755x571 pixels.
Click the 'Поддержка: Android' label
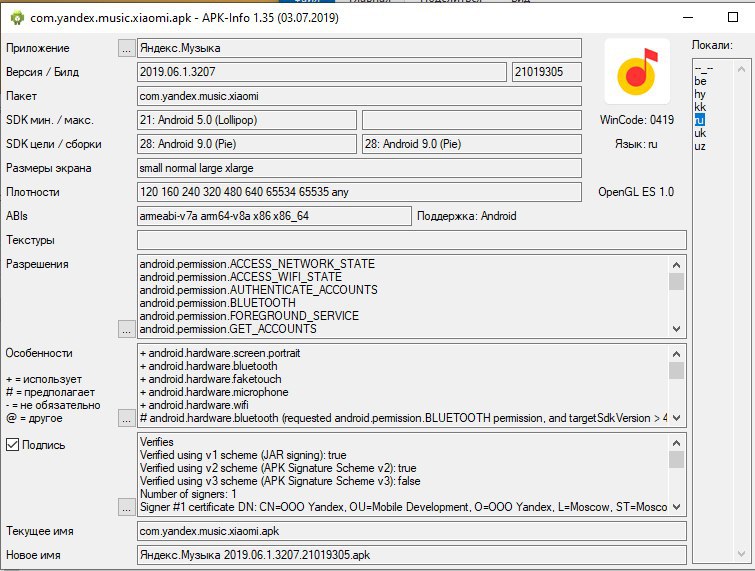click(x=467, y=216)
